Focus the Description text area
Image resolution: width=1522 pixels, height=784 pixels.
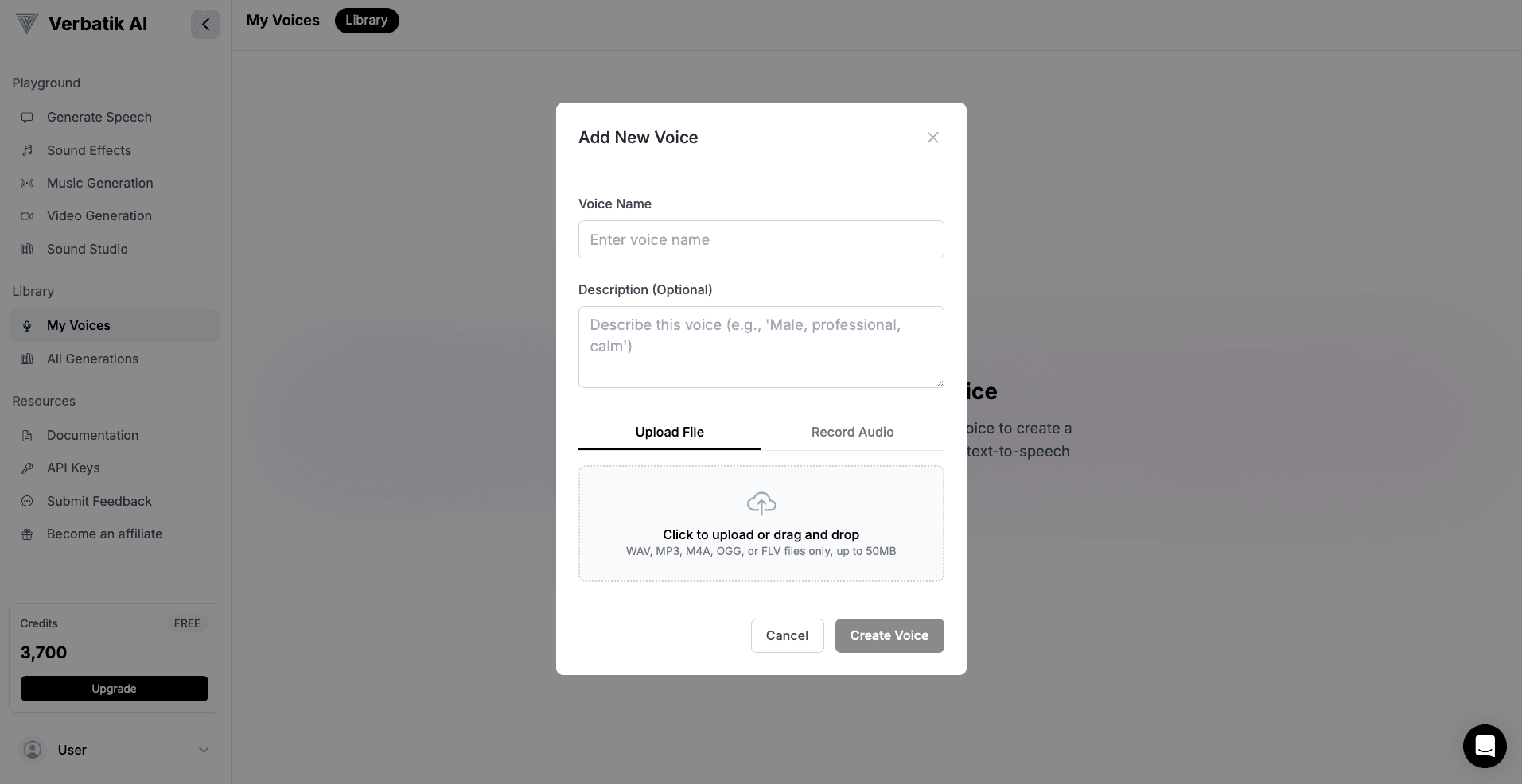[761, 347]
